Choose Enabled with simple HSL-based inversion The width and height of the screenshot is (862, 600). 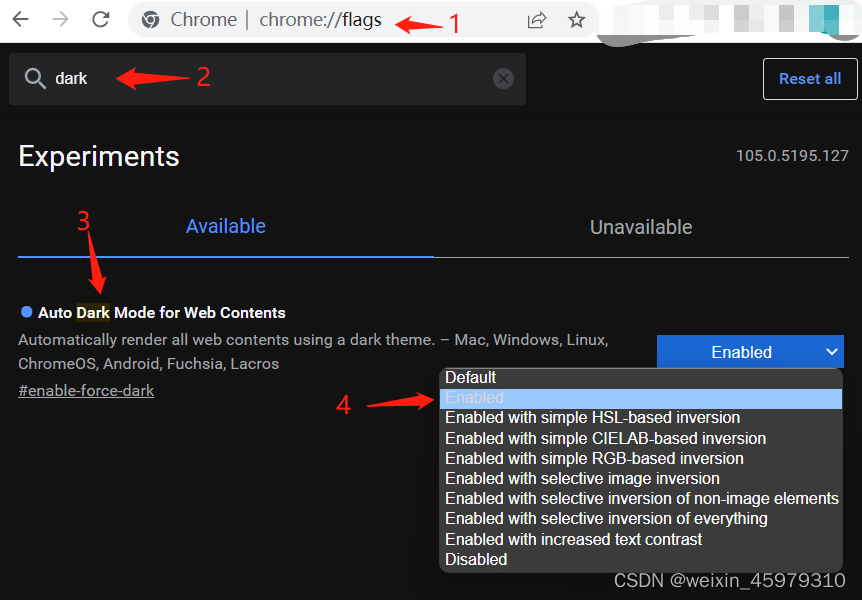[x=640, y=418]
